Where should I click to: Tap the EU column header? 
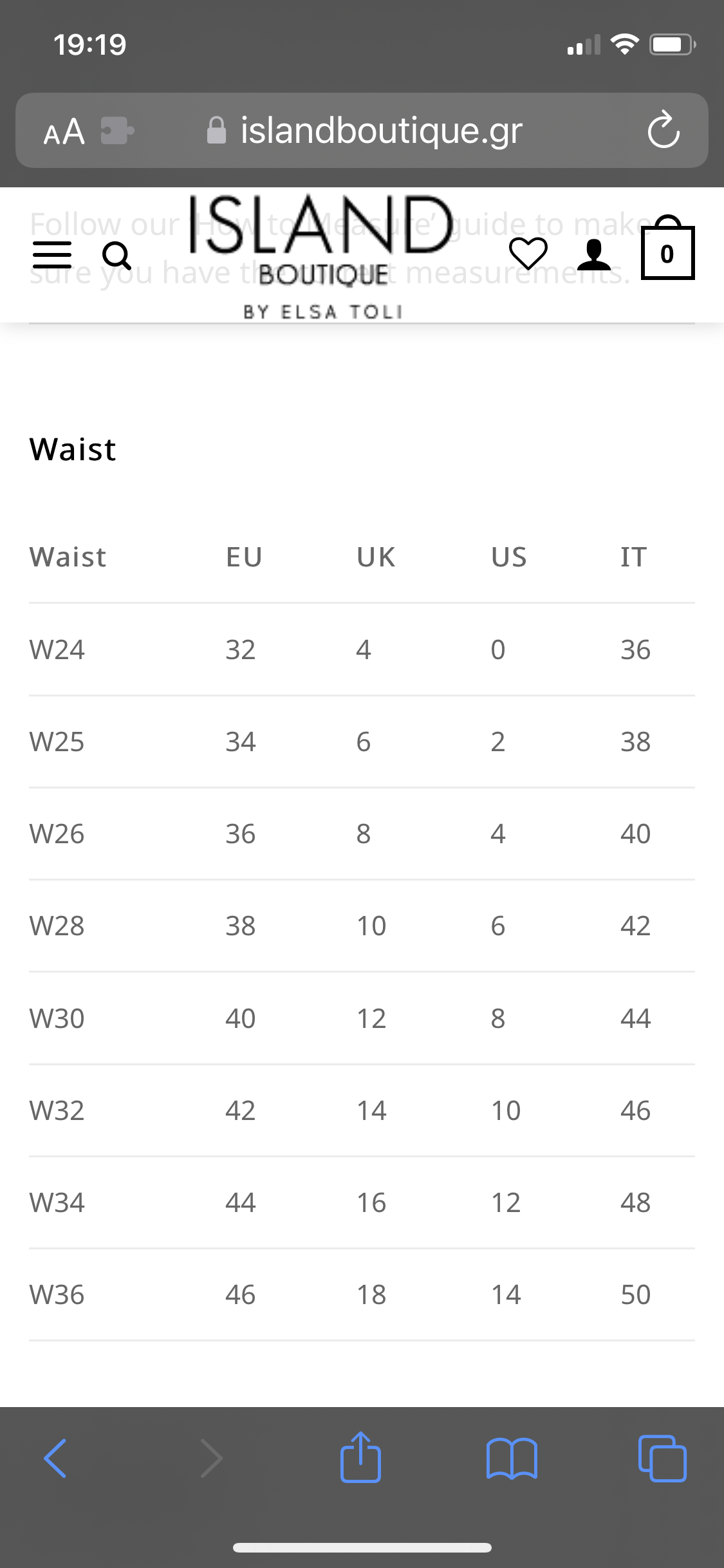click(x=244, y=557)
